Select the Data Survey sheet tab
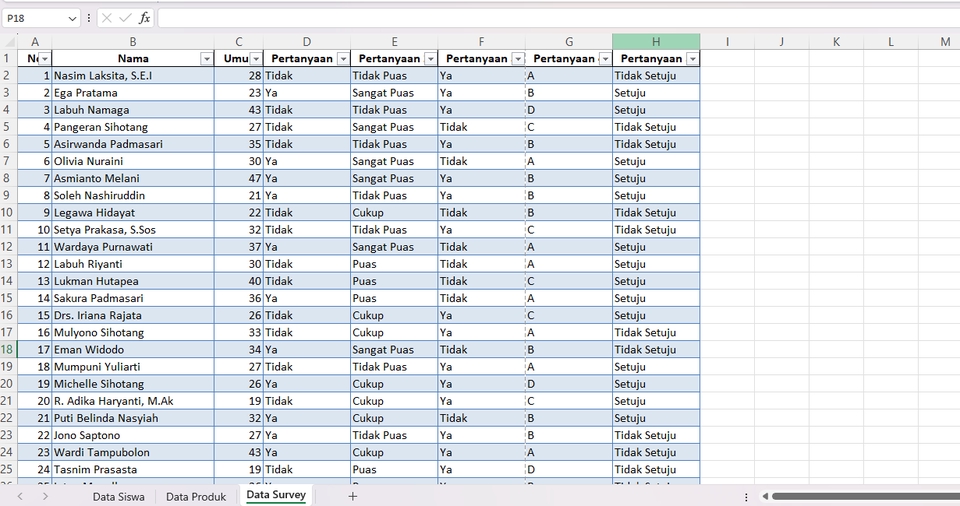 276,495
